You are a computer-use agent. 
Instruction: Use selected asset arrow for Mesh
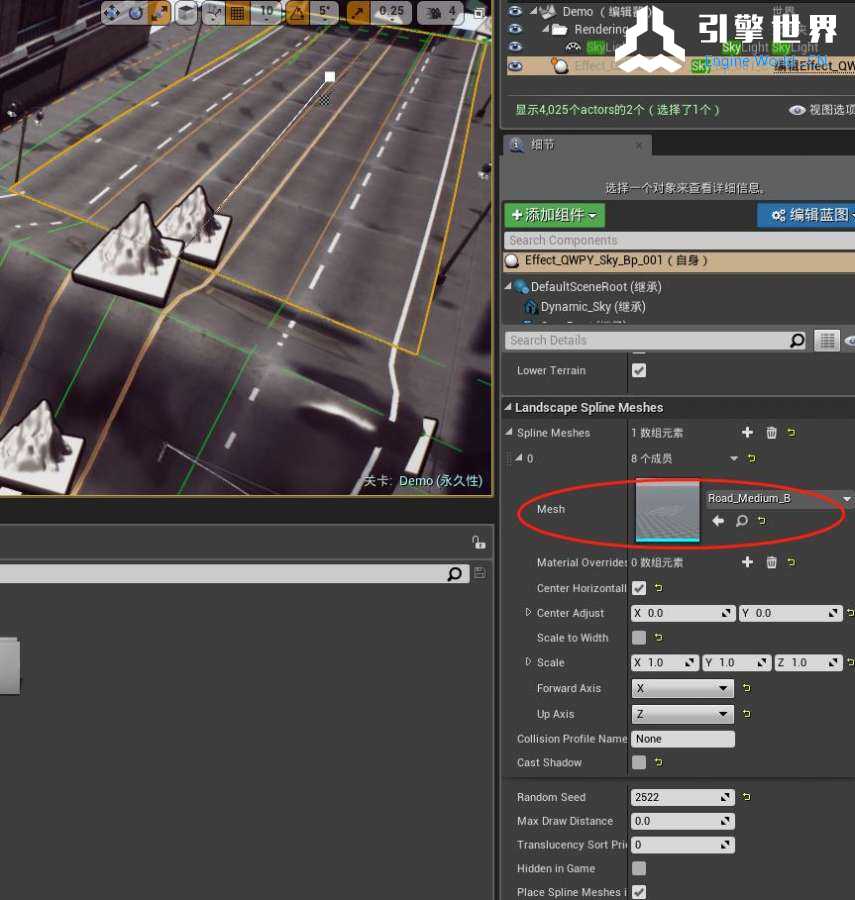pyautogui.click(x=718, y=521)
